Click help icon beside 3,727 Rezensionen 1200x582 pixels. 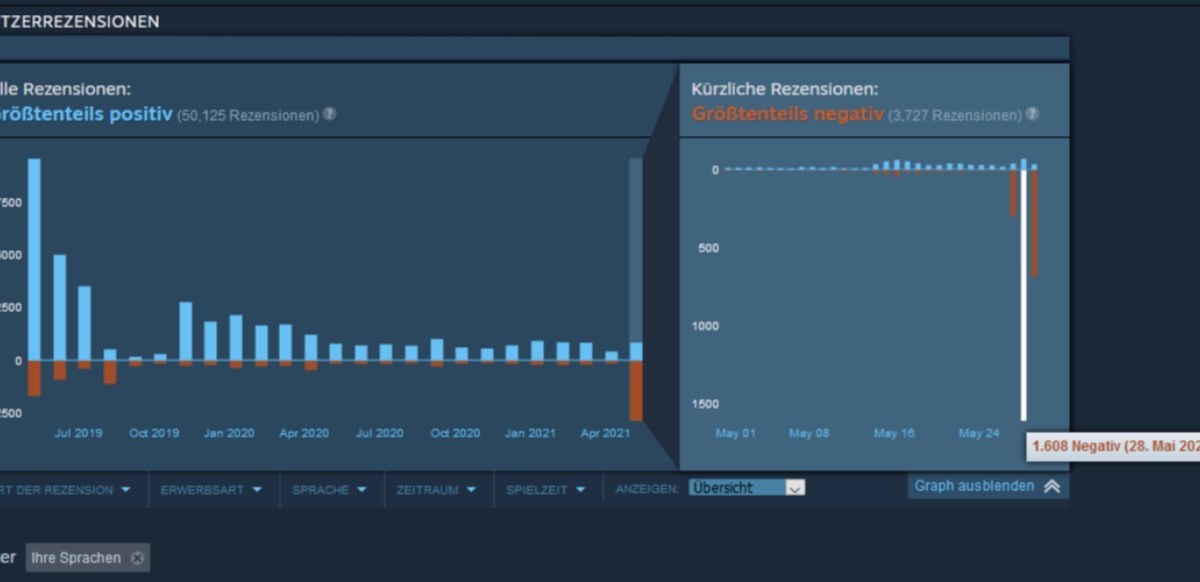tap(1032, 114)
